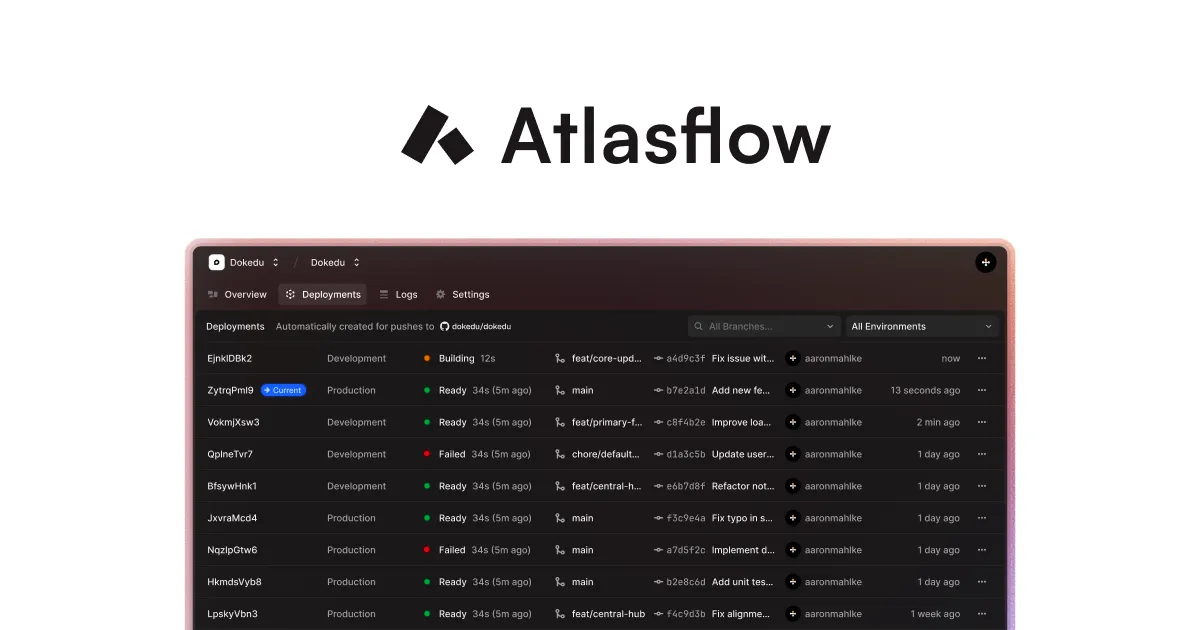Click the search icon in All Branches field
This screenshot has height=630, width=1200.
coord(698,326)
